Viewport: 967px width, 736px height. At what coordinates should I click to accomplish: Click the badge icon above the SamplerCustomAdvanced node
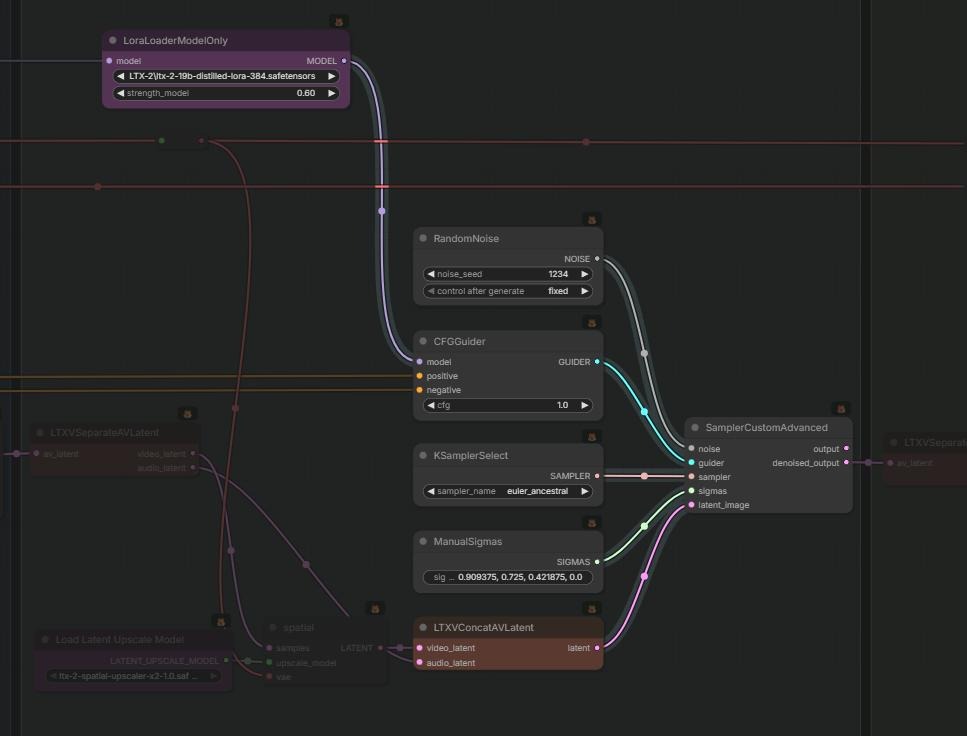tap(841, 409)
